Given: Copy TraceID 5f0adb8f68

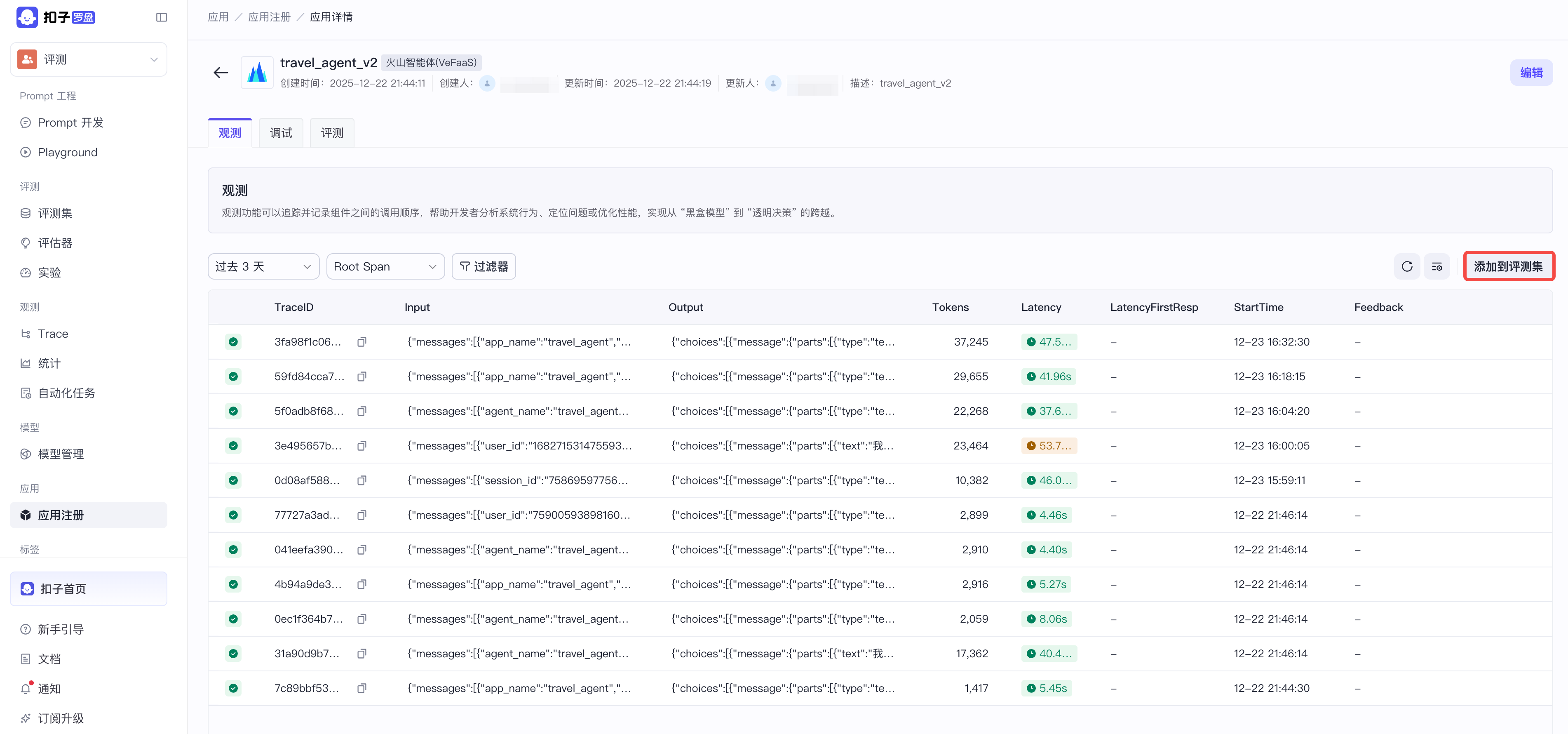Looking at the screenshot, I should coord(361,411).
